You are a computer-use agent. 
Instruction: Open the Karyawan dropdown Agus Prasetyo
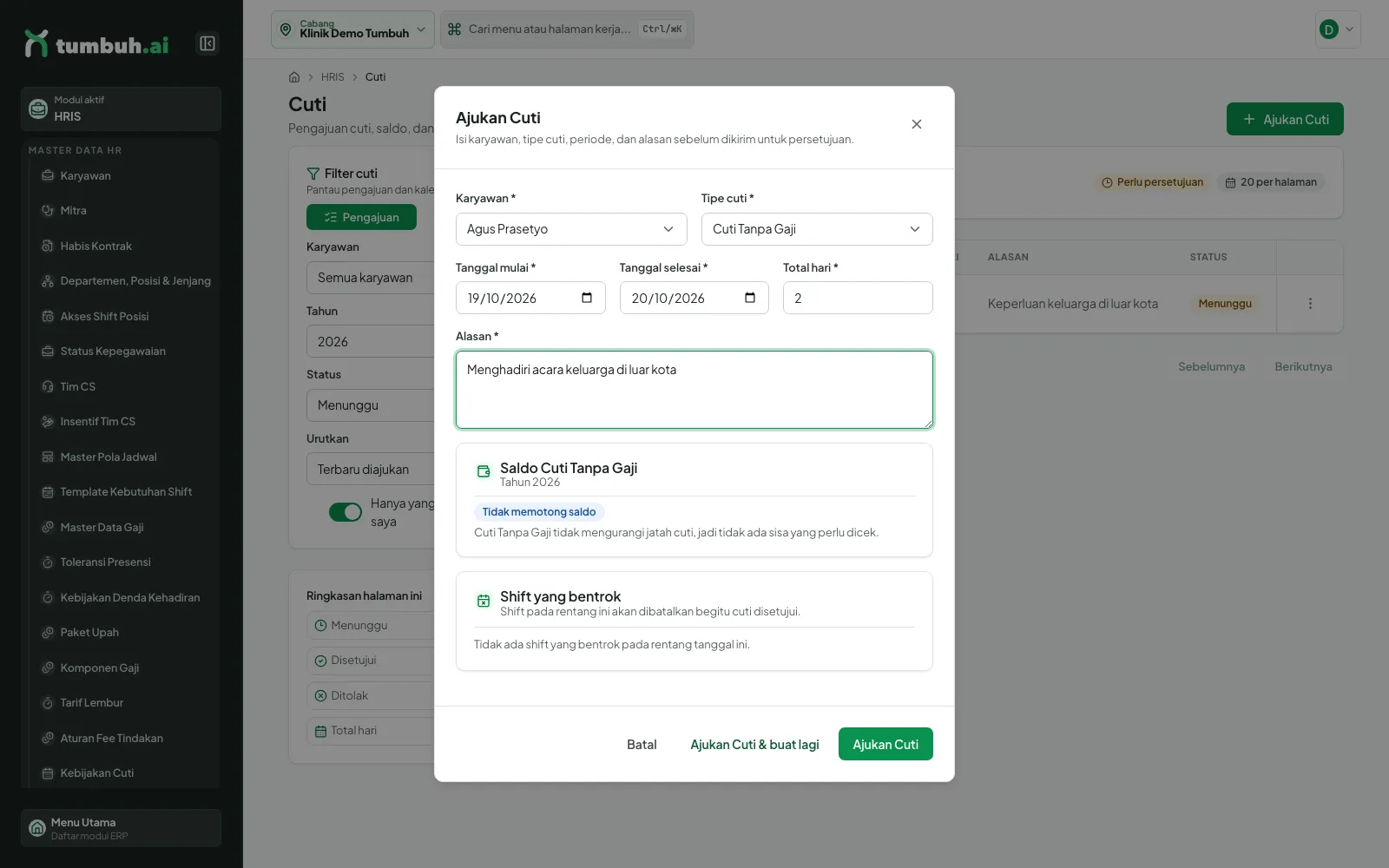(x=571, y=229)
